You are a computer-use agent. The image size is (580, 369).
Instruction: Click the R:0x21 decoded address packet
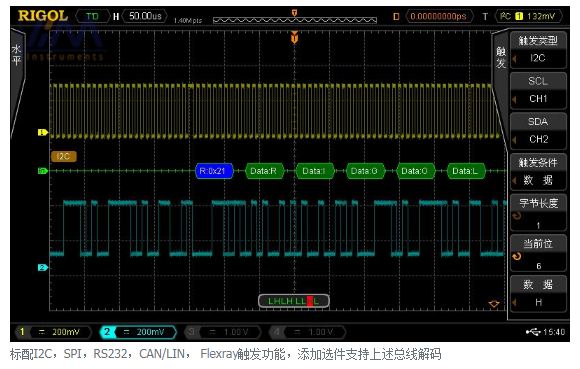pyautogui.click(x=215, y=171)
